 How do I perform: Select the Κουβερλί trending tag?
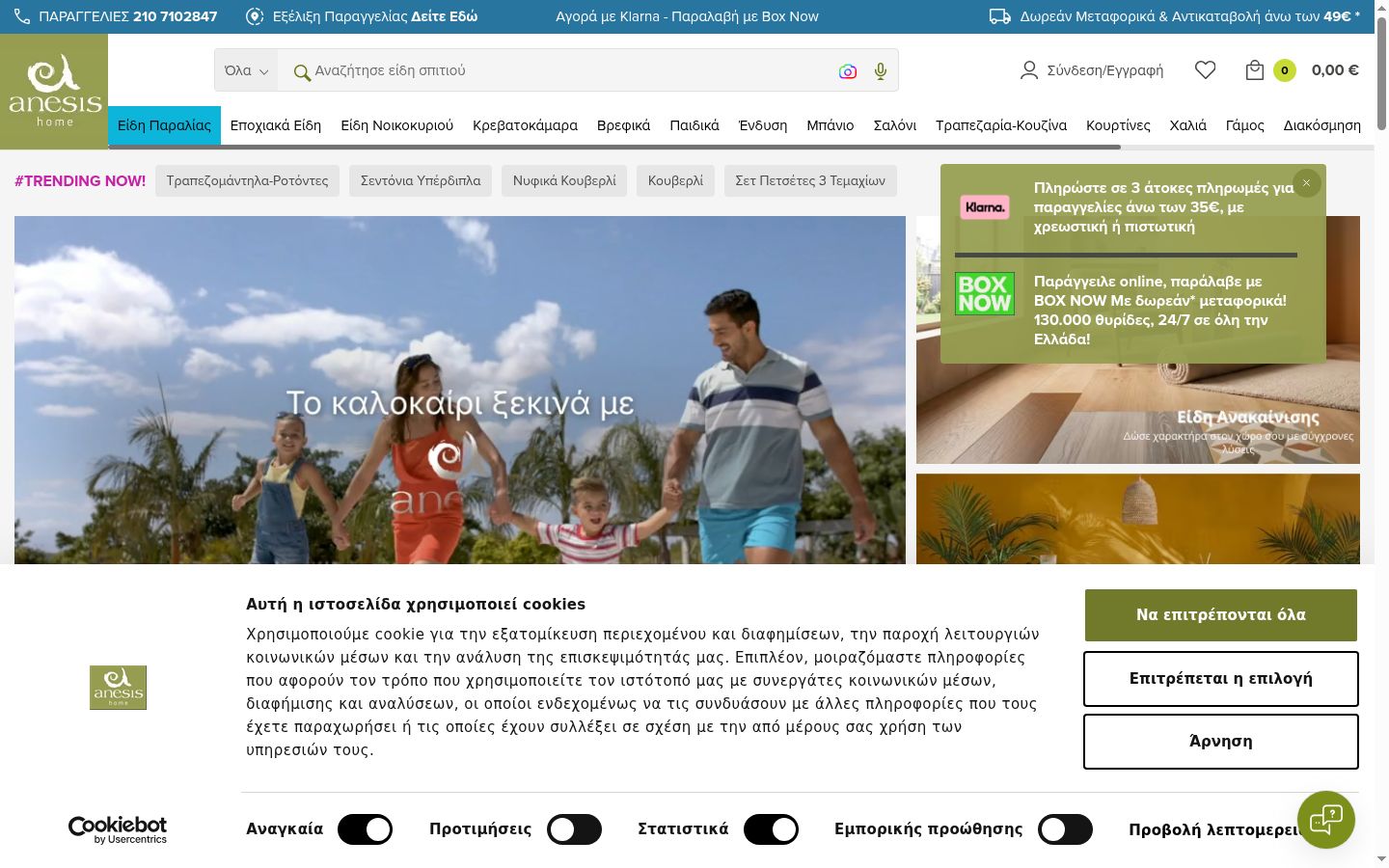675,180
